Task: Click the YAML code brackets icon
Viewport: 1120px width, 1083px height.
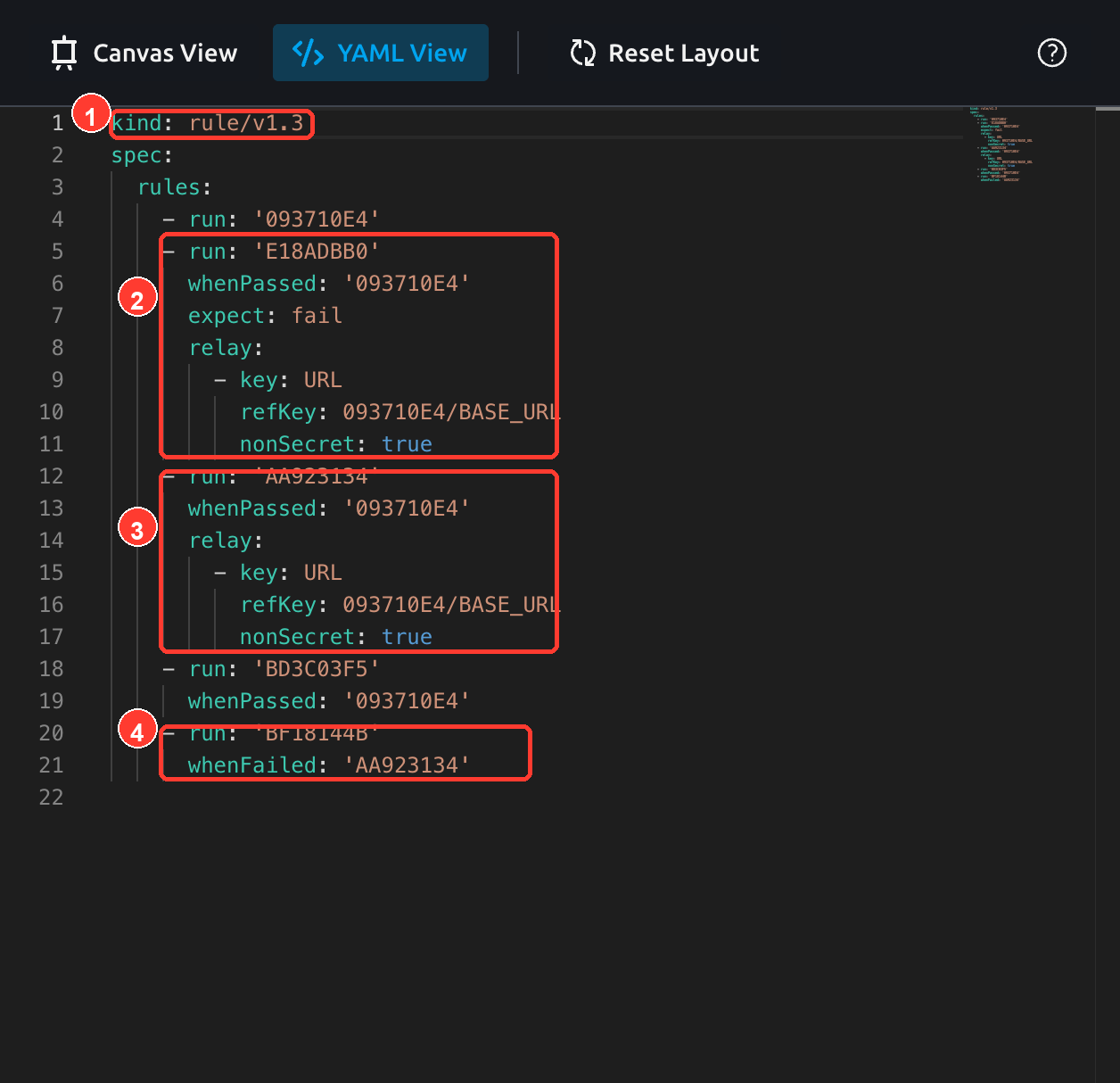Action: point(309,53)
